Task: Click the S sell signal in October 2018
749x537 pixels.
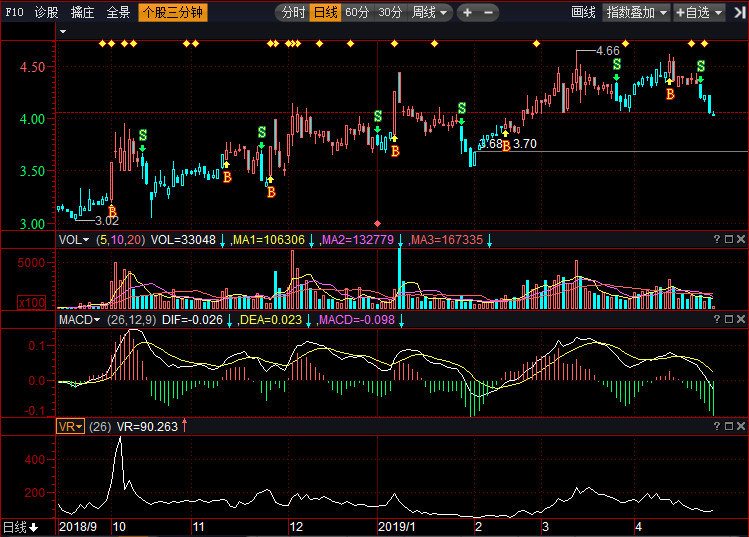Action: (143, 135)
